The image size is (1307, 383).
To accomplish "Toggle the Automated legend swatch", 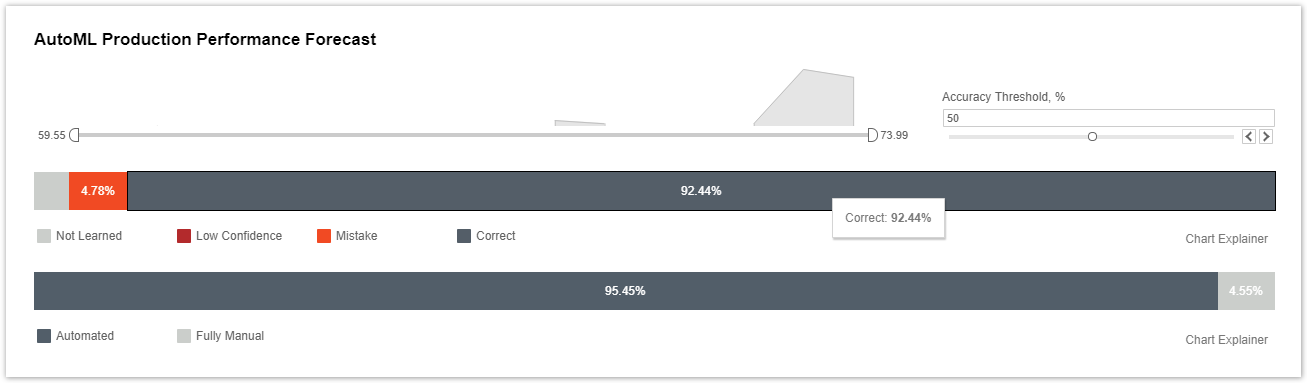I will point(44,336).
